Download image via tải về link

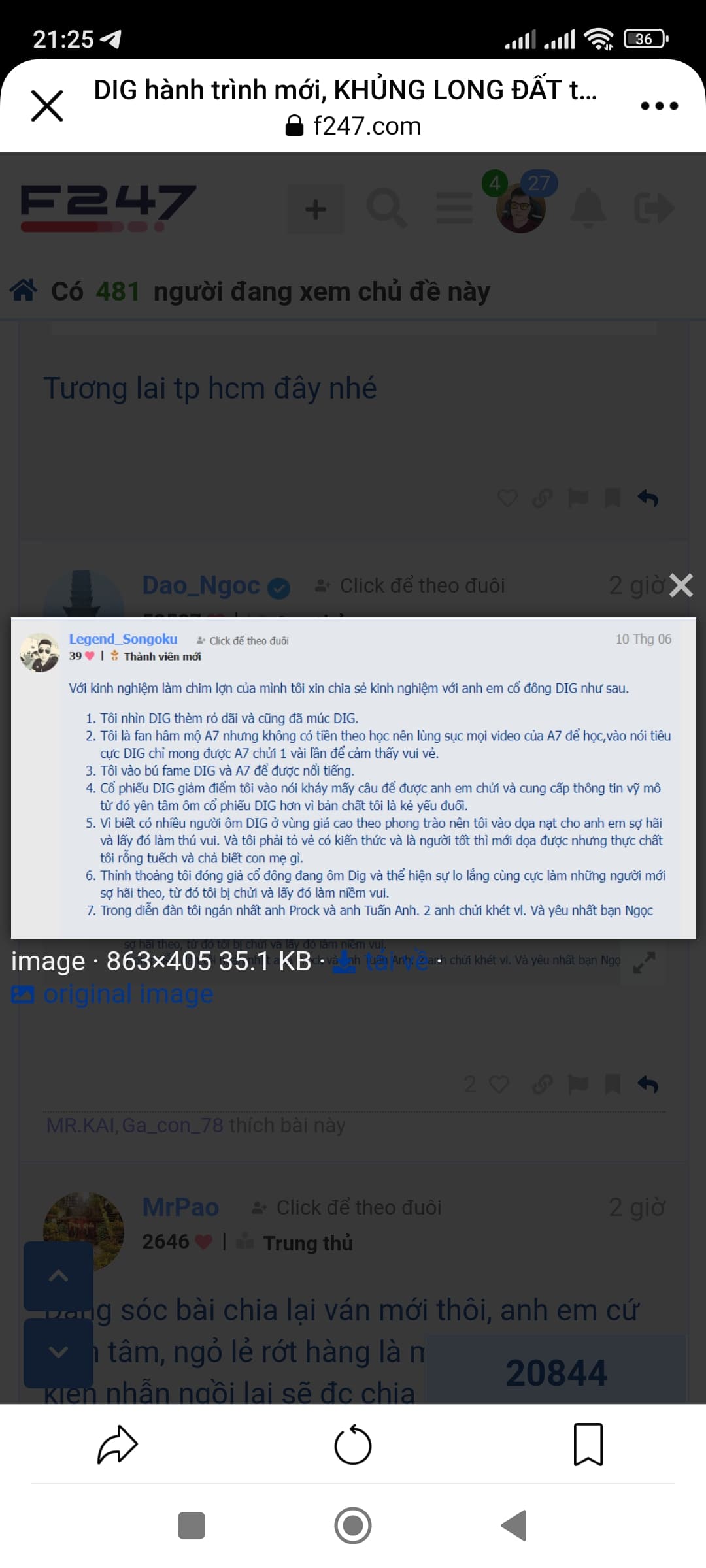click(x=380, y=962)
